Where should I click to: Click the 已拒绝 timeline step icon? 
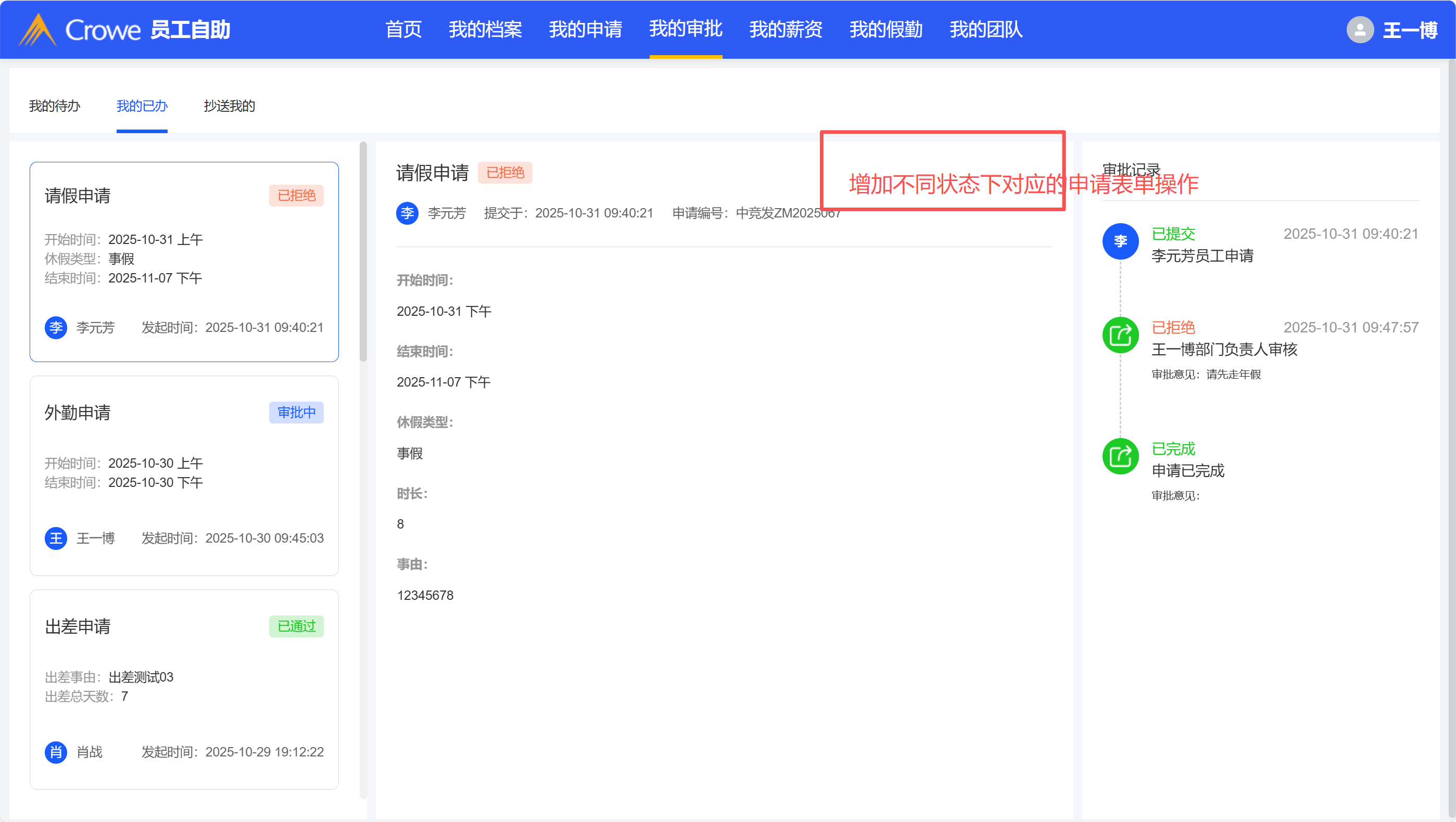1120,335
